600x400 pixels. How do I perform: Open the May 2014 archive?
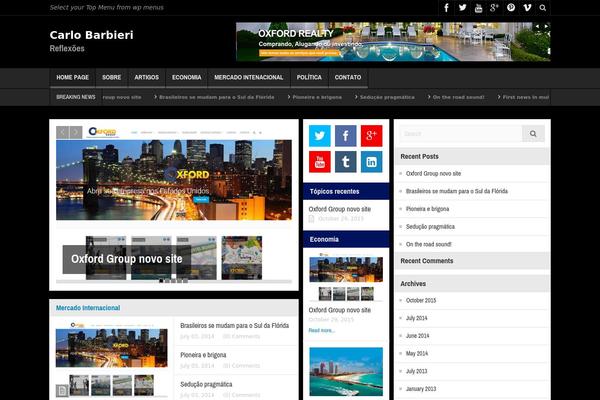click(417, 353)
